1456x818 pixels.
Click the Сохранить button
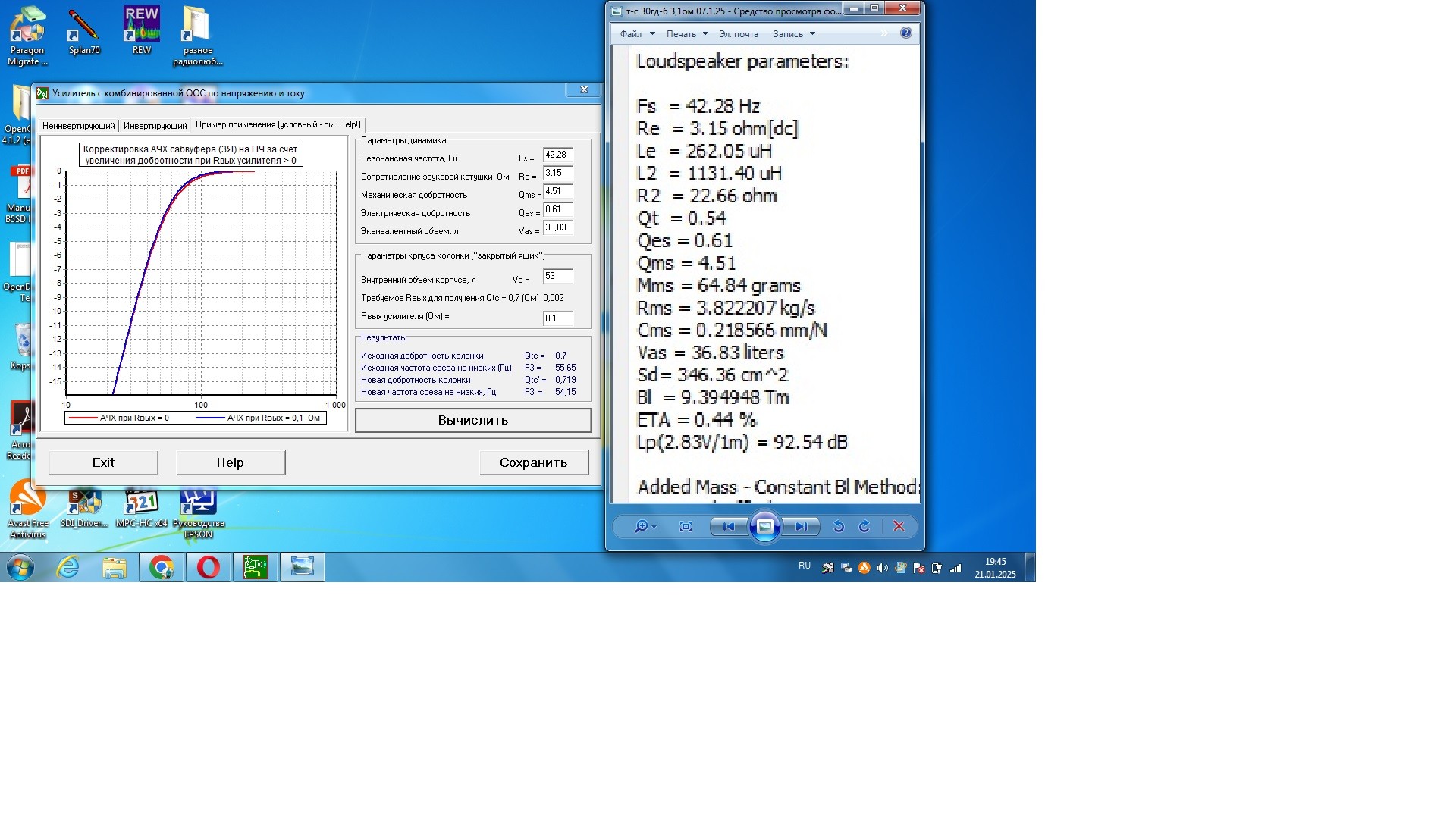pyautogui.click(x=533, y=462)
